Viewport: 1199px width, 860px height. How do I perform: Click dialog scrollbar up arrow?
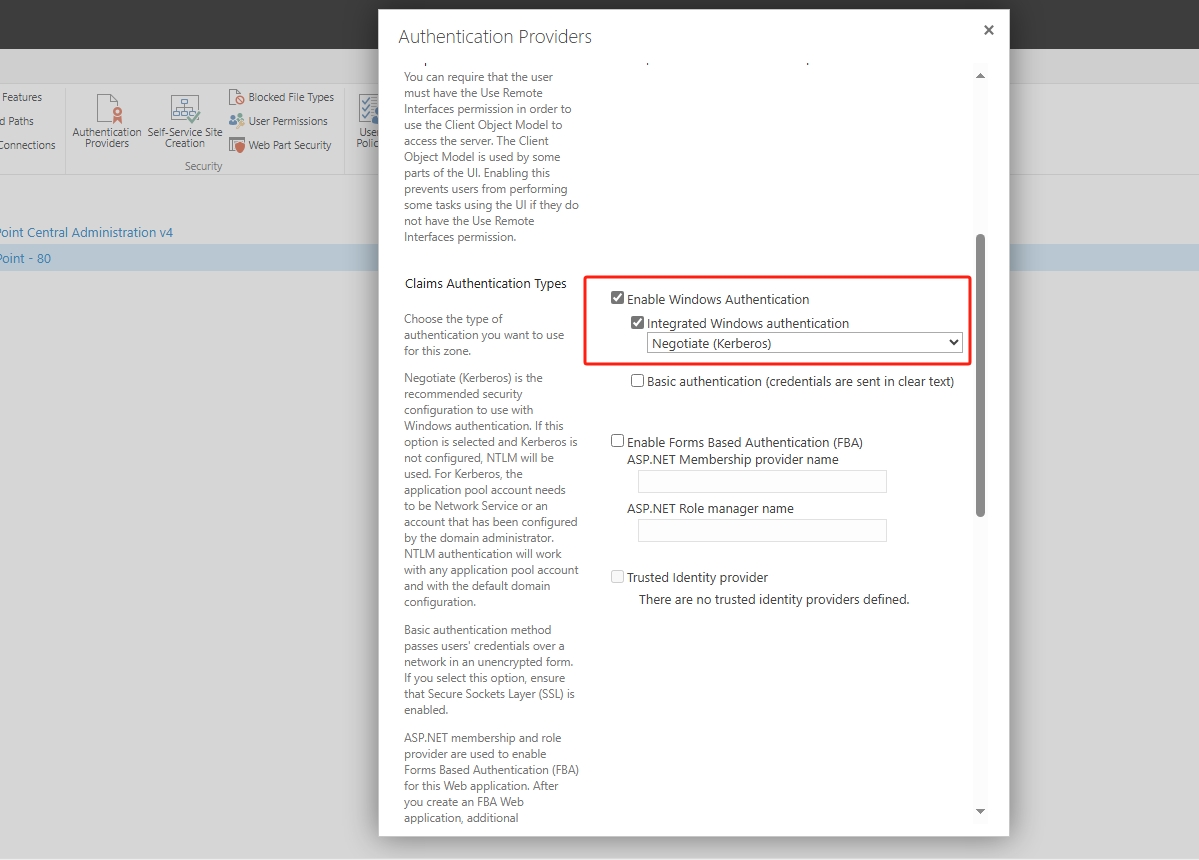click(980, 76)
